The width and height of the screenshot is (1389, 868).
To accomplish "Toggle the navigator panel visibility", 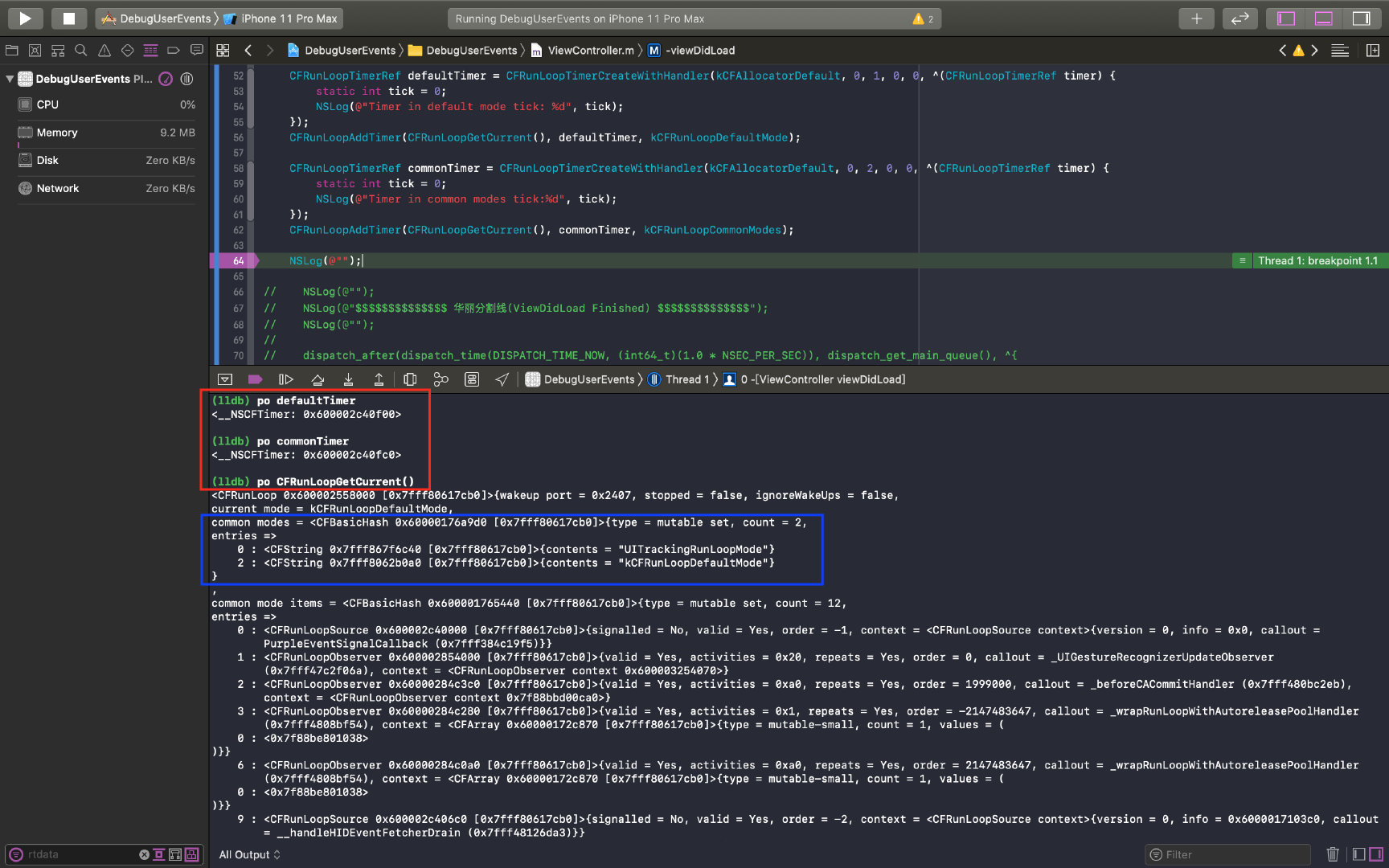I will pyautogui.click(x=1286, y=18).
